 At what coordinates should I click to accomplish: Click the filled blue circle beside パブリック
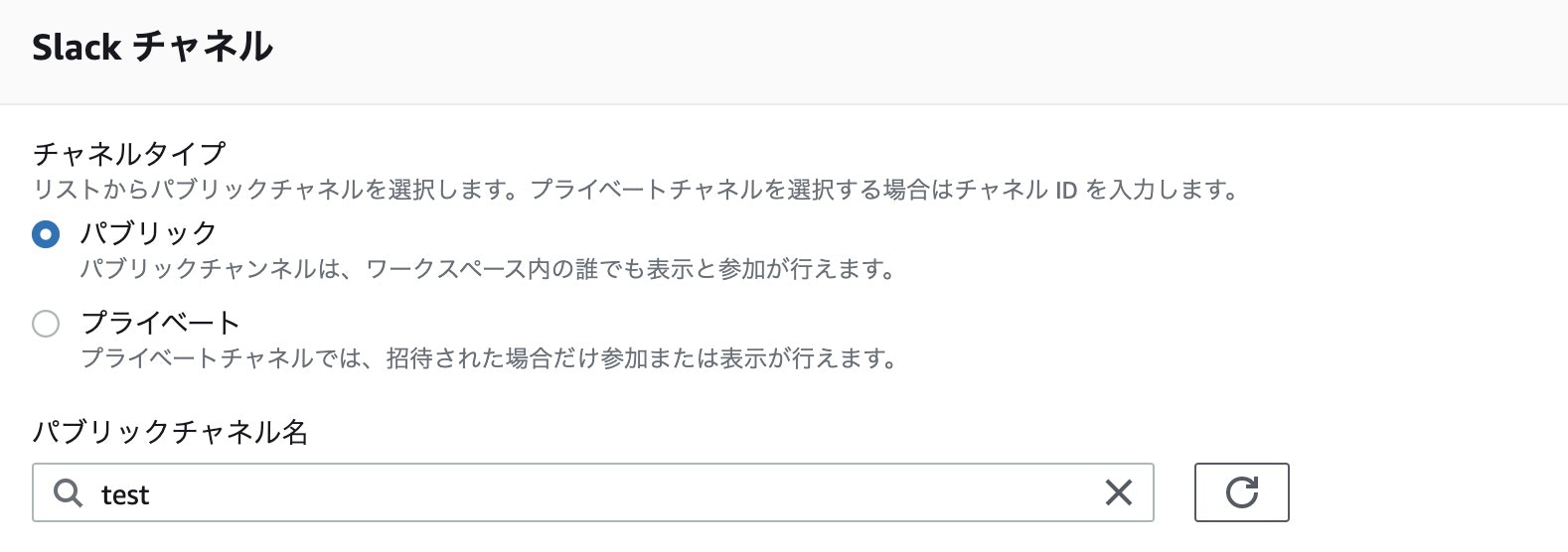(46, 234)
